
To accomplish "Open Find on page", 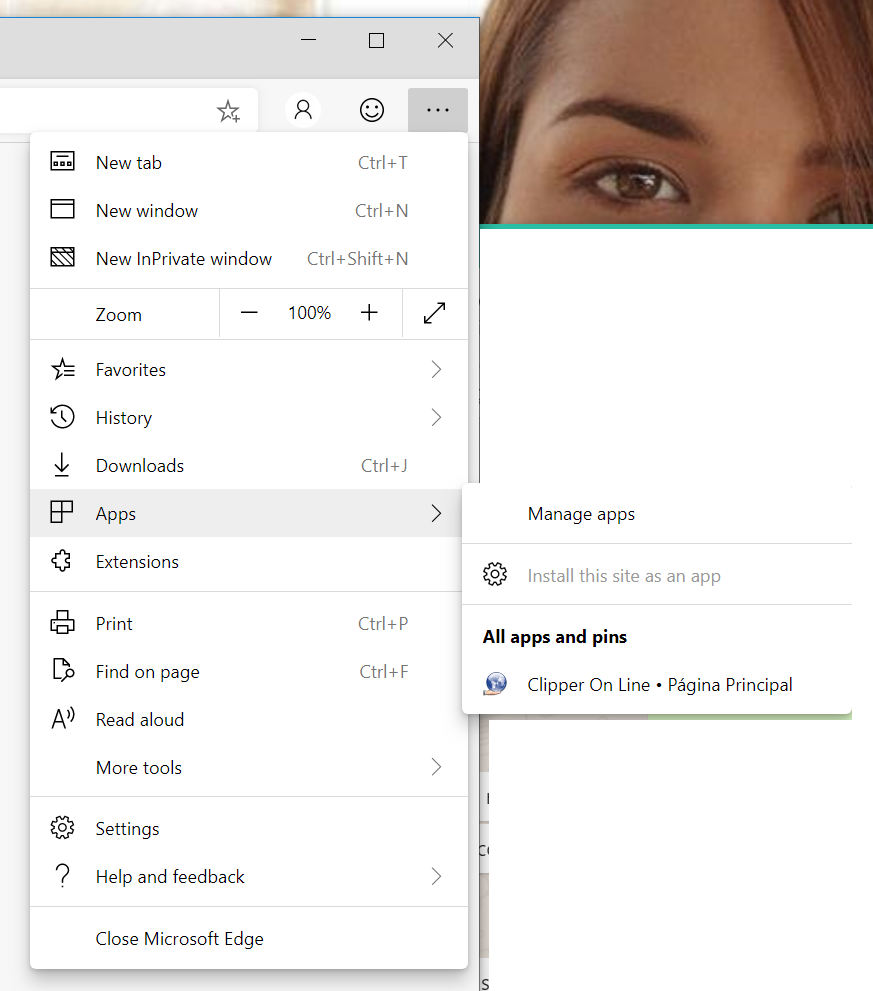I will click(x=148, y=672).
